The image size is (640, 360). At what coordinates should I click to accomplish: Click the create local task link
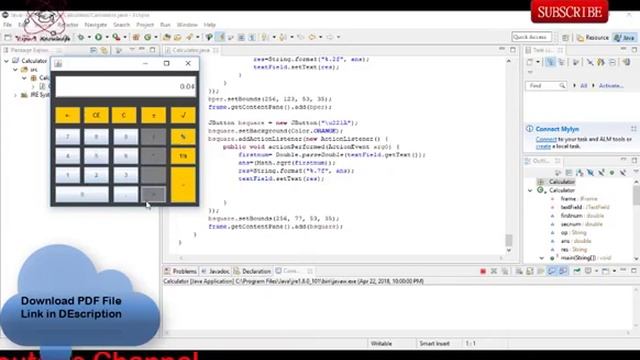point(543,146)
